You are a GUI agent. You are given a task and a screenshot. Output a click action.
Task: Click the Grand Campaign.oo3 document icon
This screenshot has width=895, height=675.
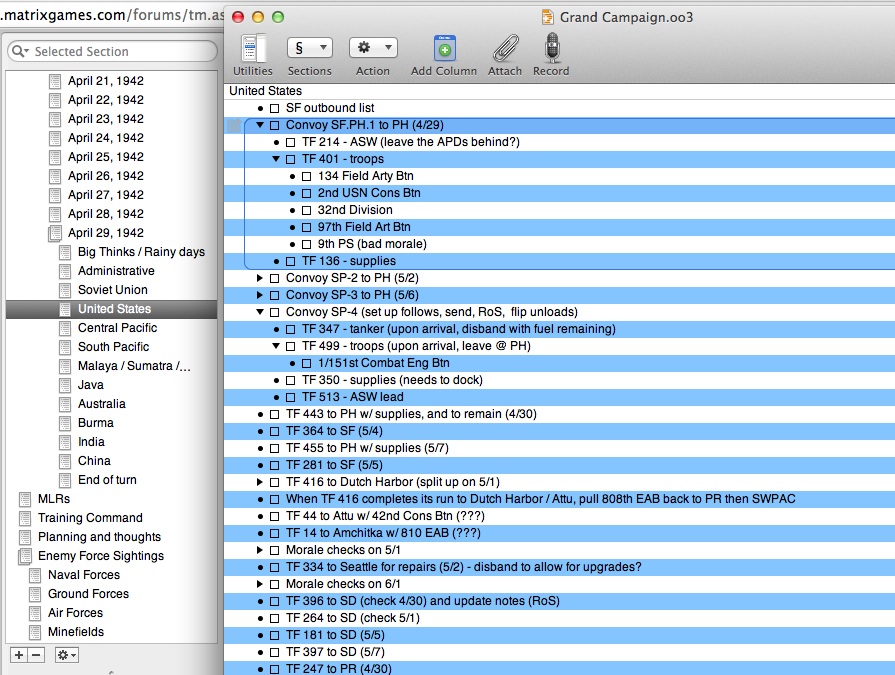click(x=547, y=17)
